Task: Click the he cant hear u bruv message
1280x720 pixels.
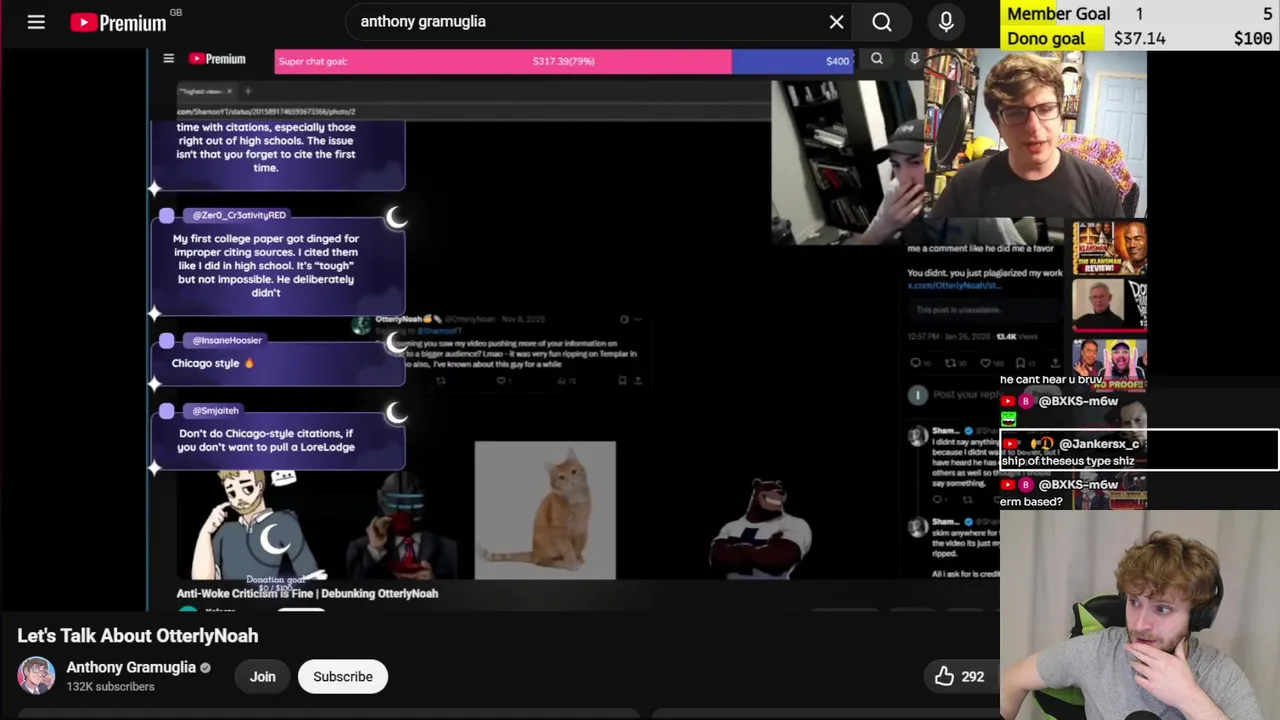Action: point(1051,380)
